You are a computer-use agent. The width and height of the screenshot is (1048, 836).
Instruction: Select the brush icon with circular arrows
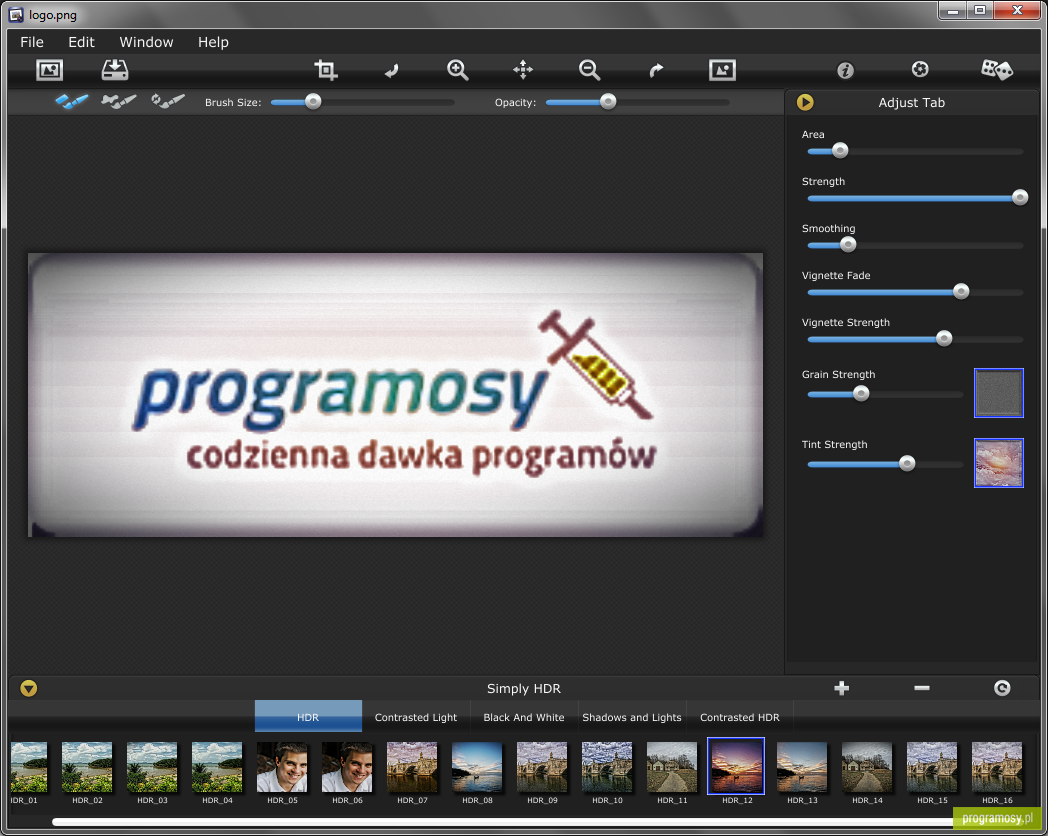point(168,102)
